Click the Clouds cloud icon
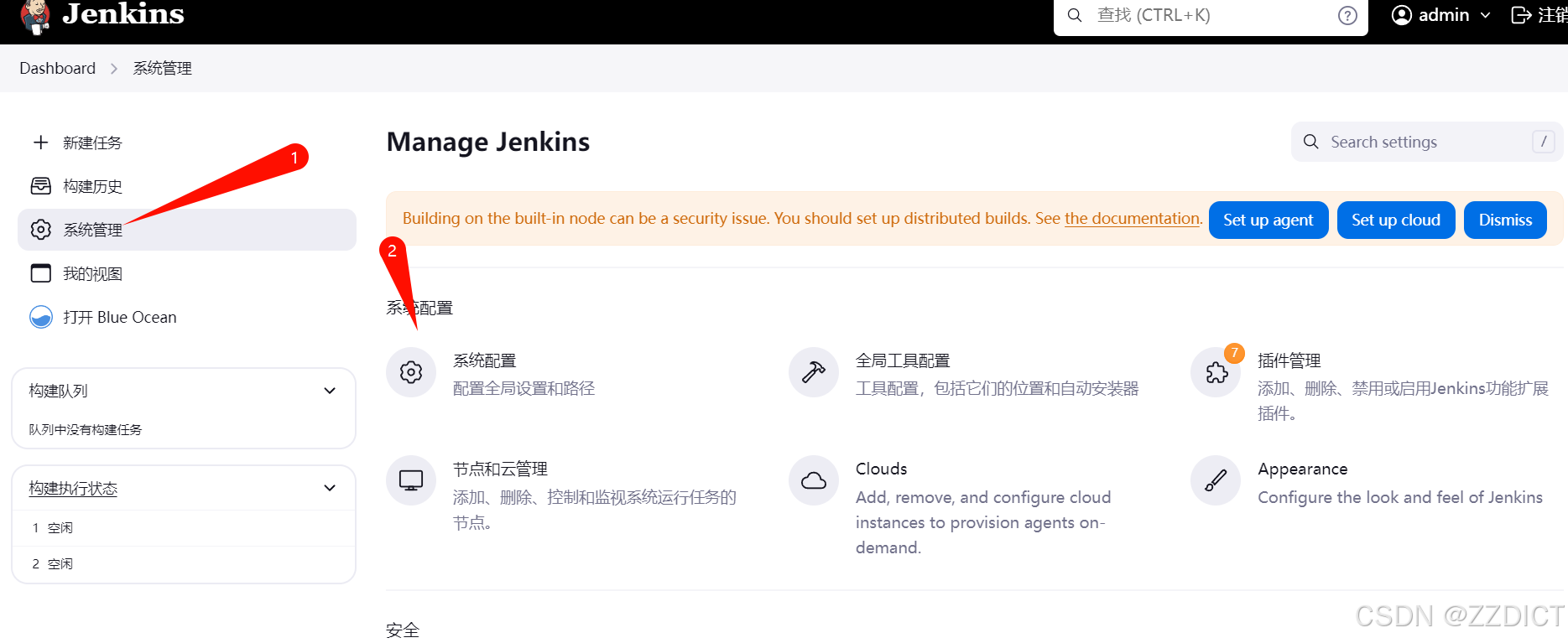1568x643 pixels. click(814, 480)
